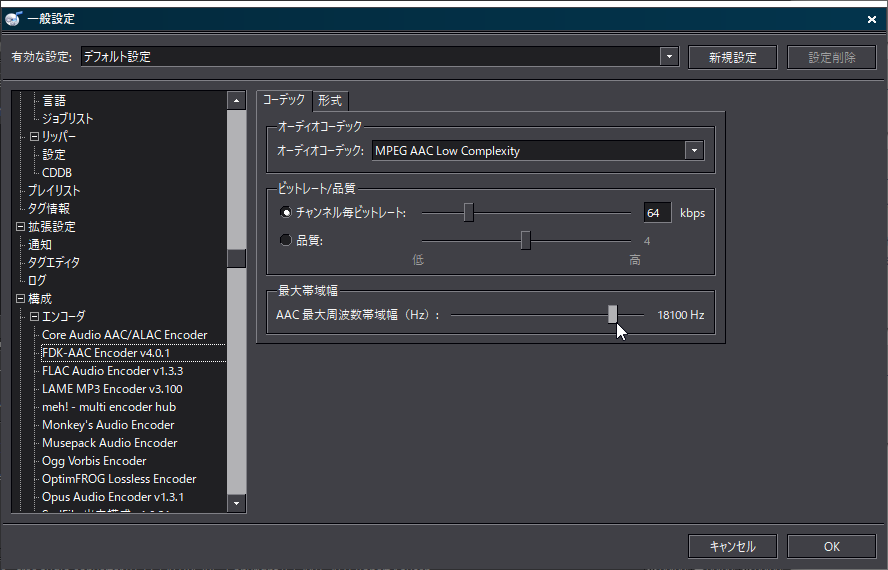
Task: Switch to the 形式 tab
Action: click(x=330, y=101)
